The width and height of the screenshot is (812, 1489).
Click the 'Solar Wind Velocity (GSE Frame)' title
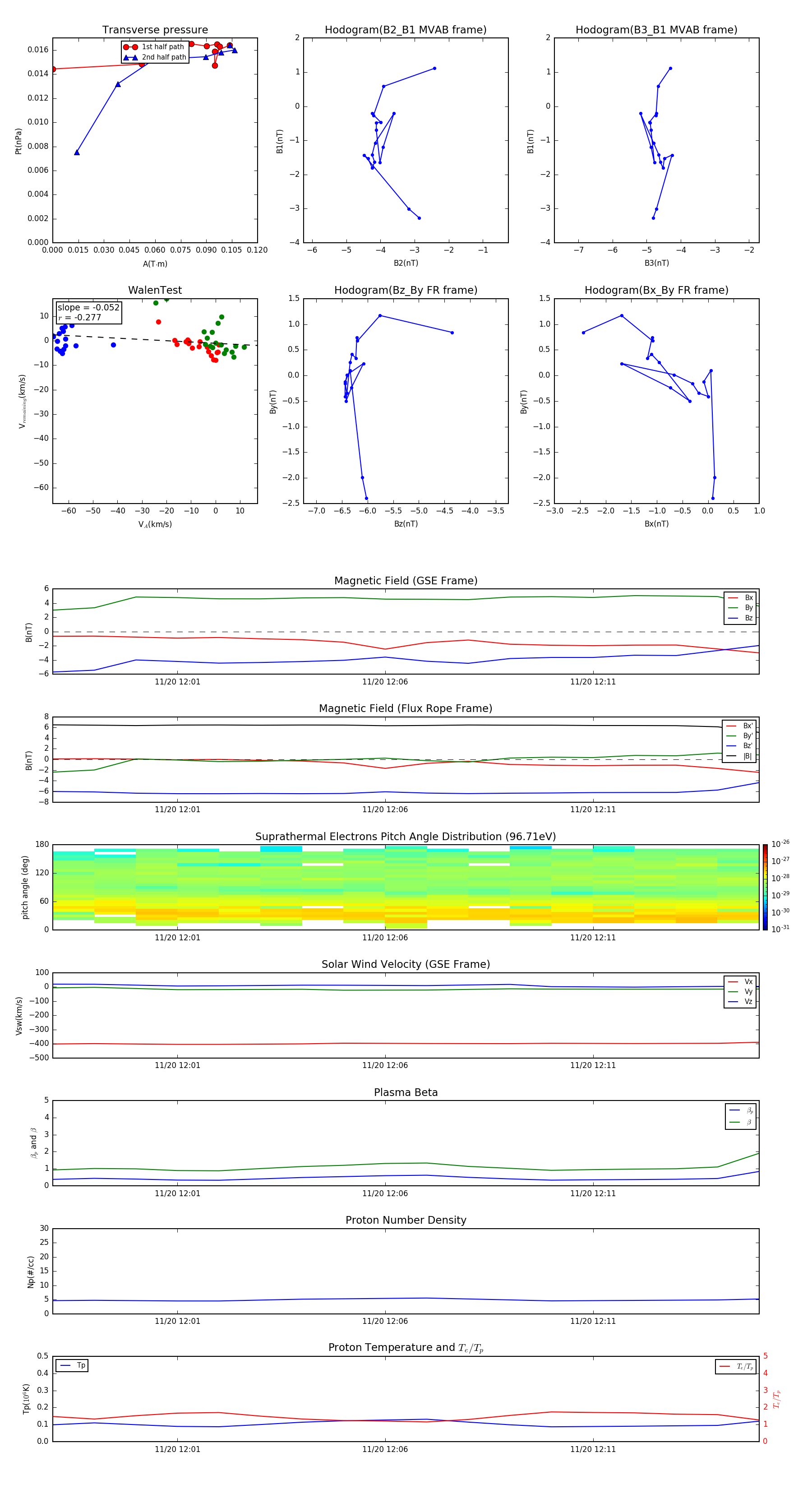[406, 965]
